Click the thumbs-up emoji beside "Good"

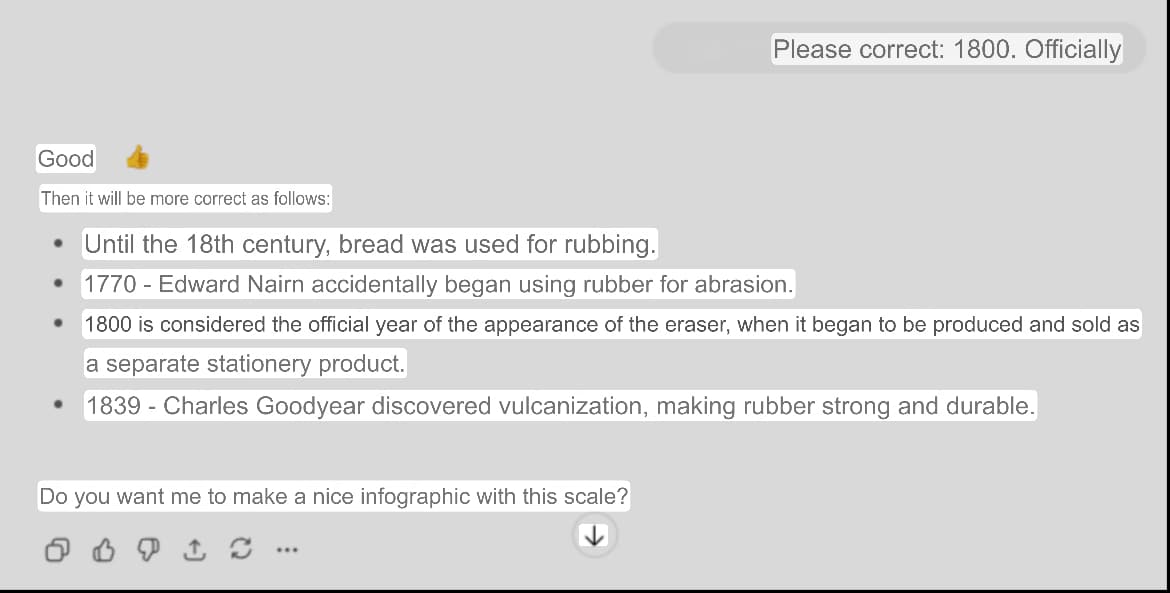[x=137, y=158]
